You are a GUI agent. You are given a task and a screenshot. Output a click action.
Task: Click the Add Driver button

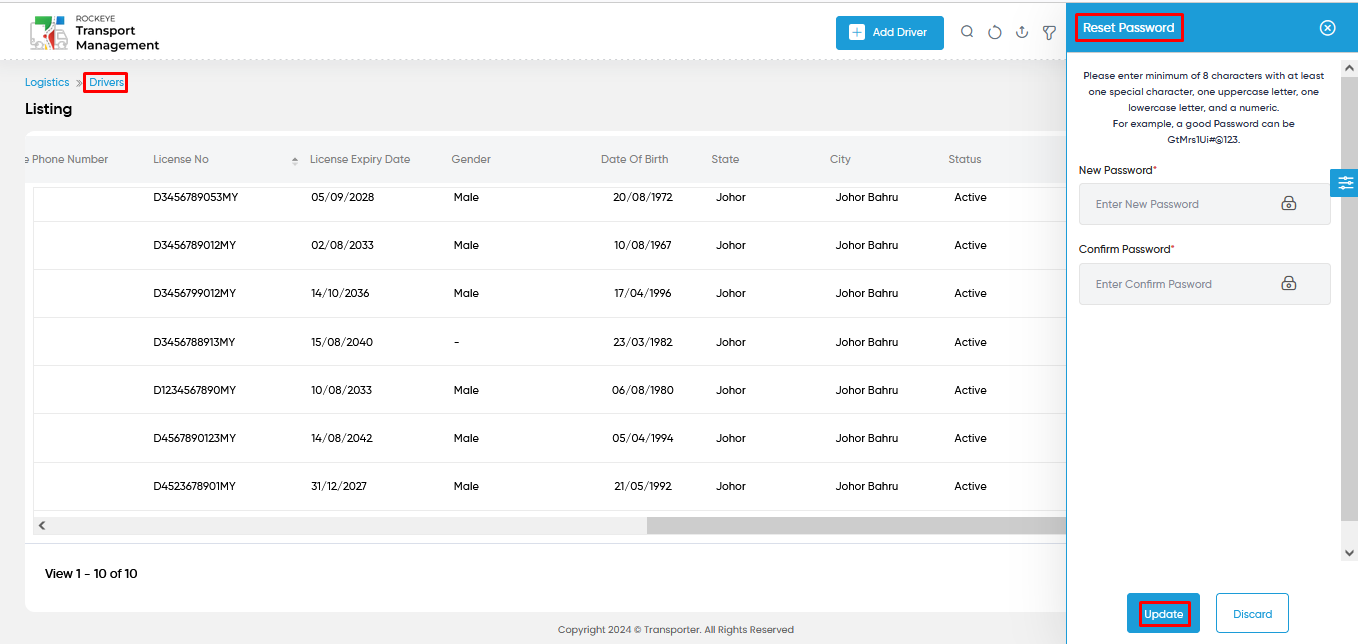pos(889,32)
